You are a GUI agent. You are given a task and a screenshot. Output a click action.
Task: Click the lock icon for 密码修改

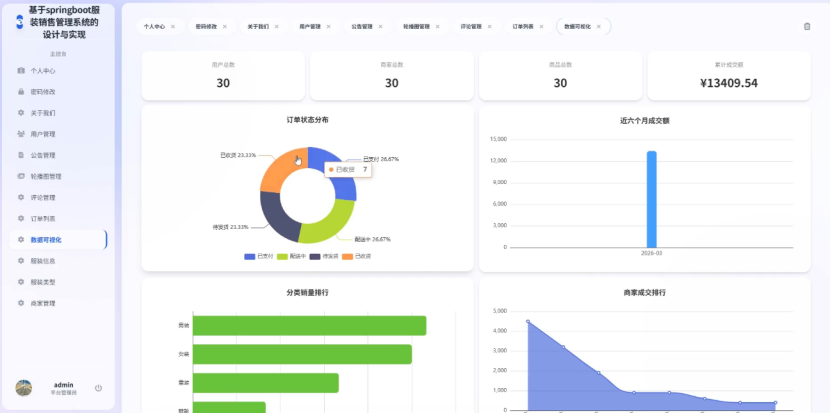(x=21, y=92)
